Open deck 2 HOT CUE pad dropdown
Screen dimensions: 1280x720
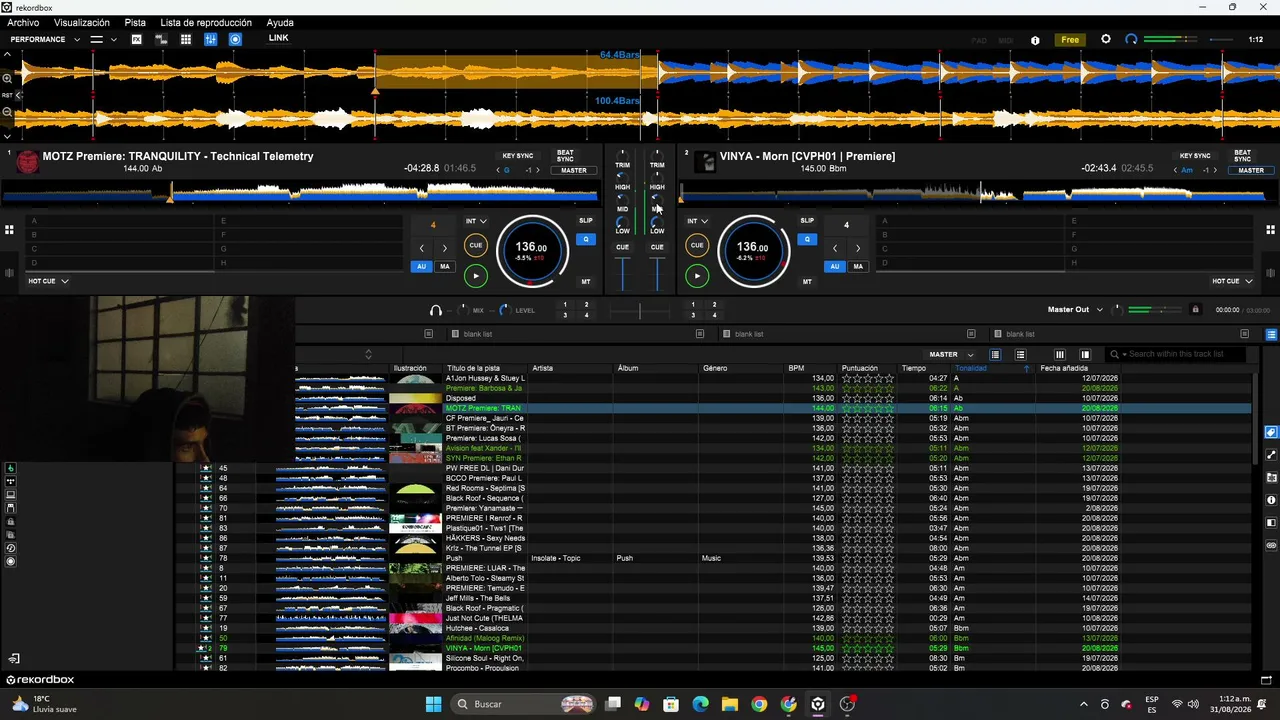[x=1232, y=281]
